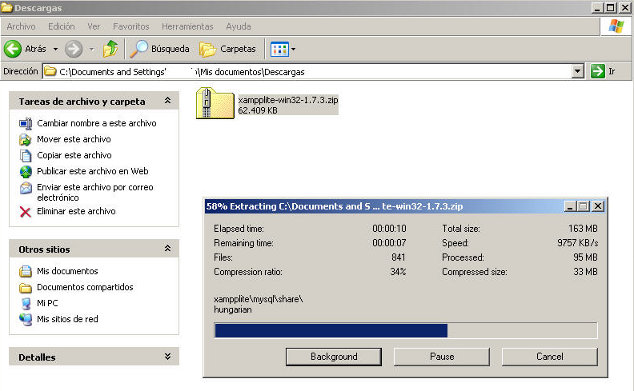Screen dimensions: 634x391
Task: Open the Herramientas menu
Action: click(187, 26)
